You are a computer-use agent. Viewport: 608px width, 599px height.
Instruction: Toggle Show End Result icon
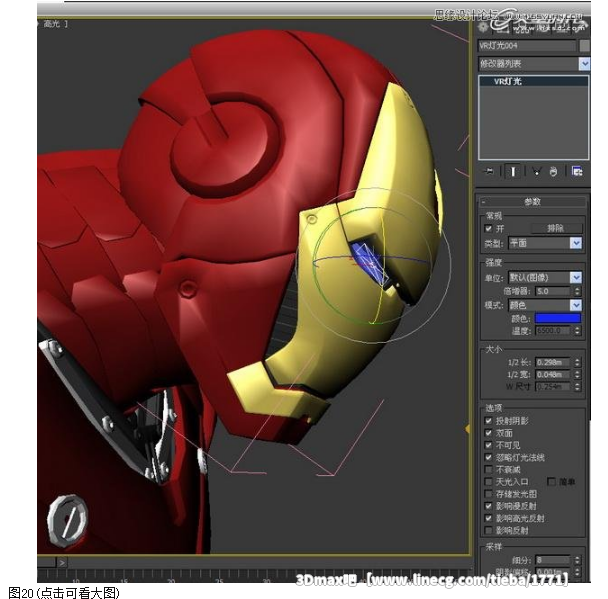tap(513, 171)
